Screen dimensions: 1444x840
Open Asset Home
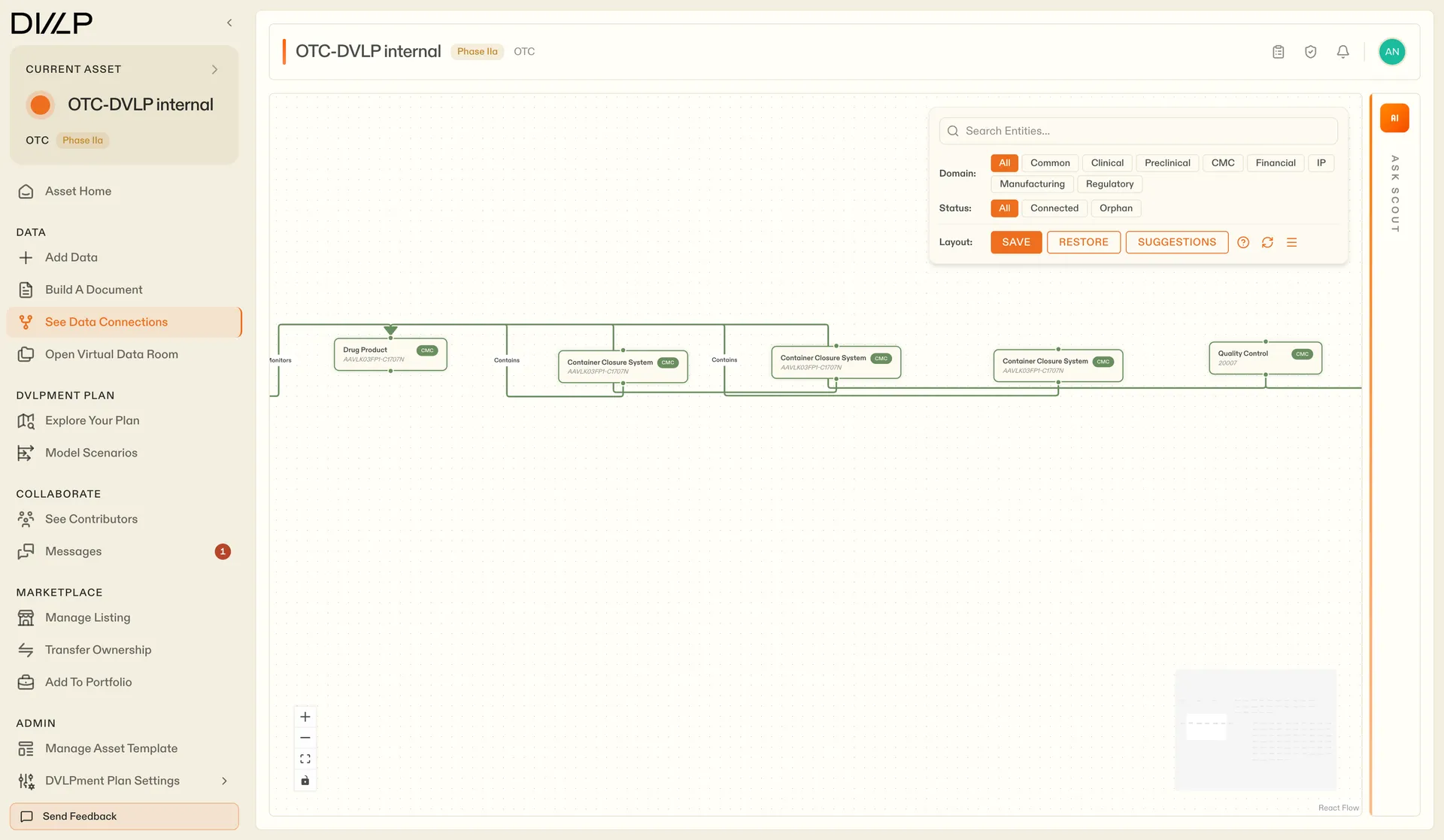[78, 191]
